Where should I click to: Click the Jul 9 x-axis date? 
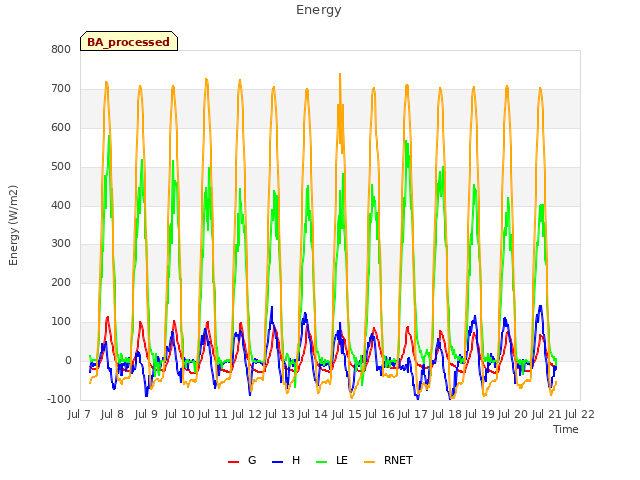146,414
